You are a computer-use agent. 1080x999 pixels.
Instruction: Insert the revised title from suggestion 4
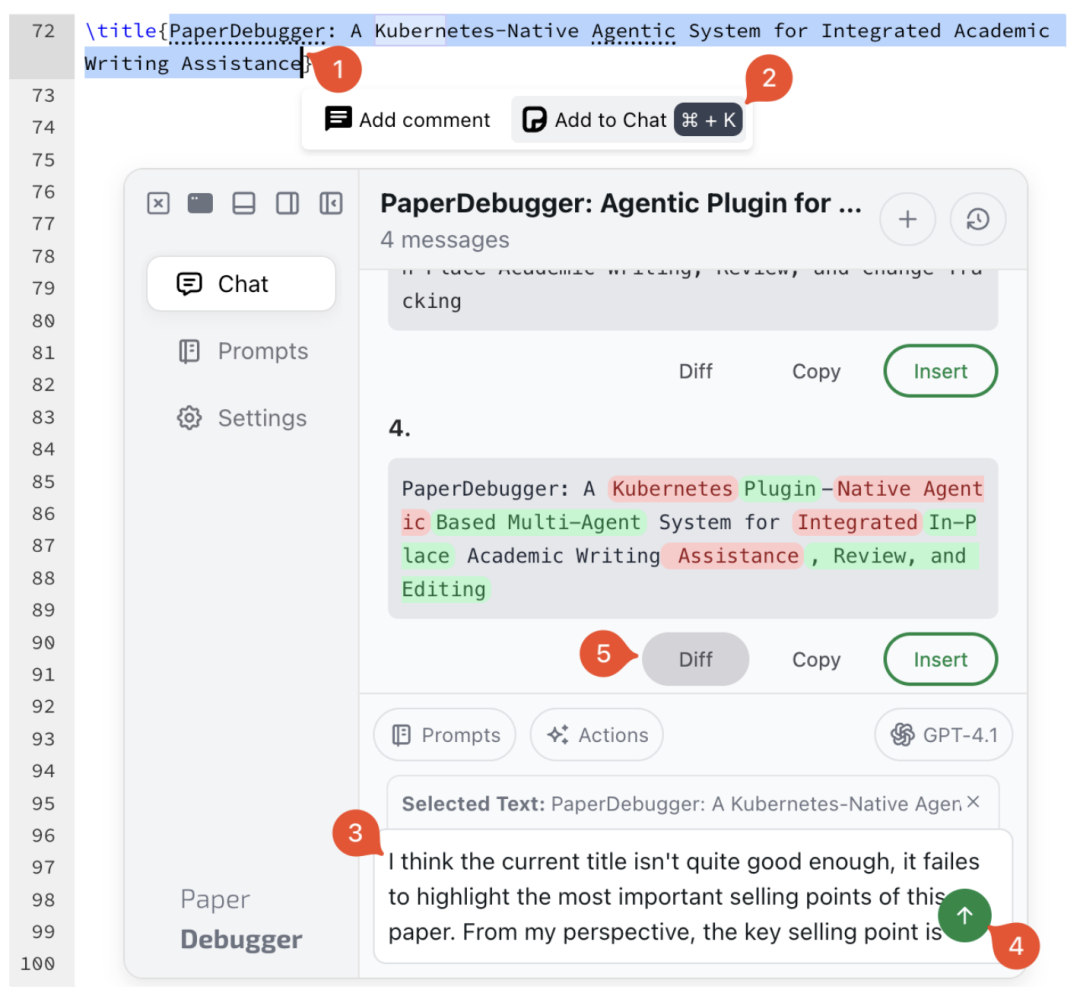pos(940,659)
